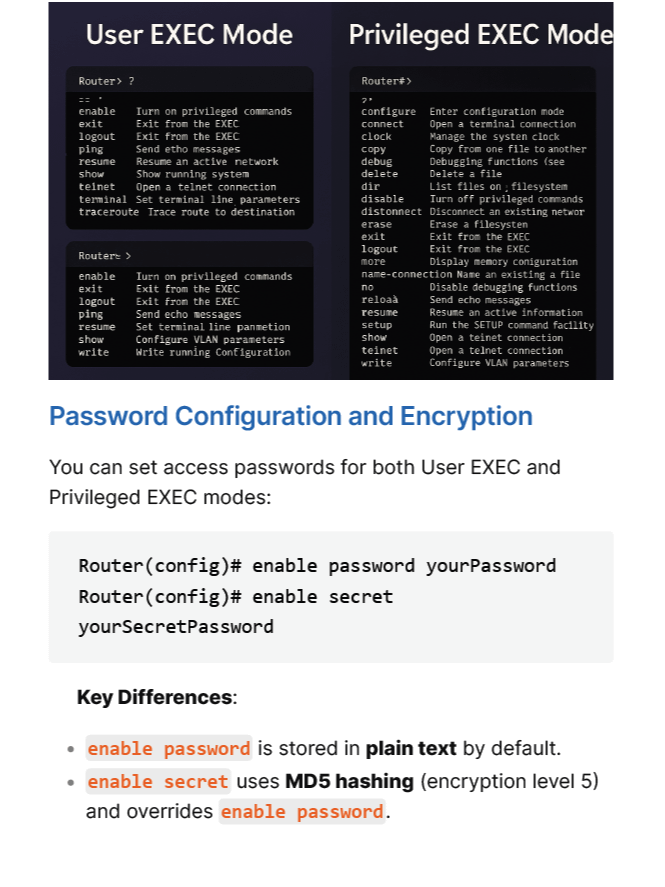Click the Password Configuration and Encryption heading
665x887 pixels.
point(291,416)
